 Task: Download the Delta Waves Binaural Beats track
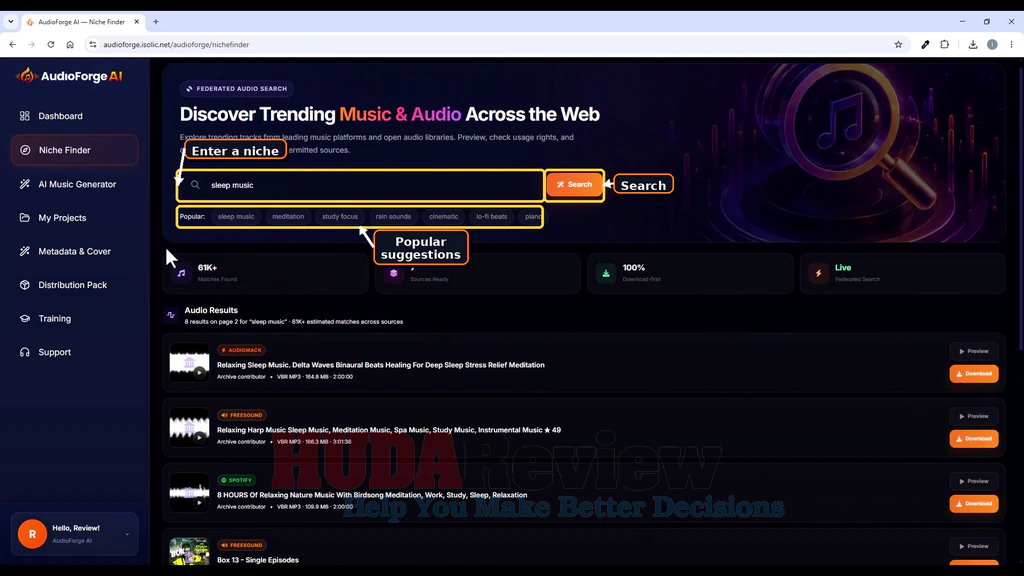tap(974, 374)
